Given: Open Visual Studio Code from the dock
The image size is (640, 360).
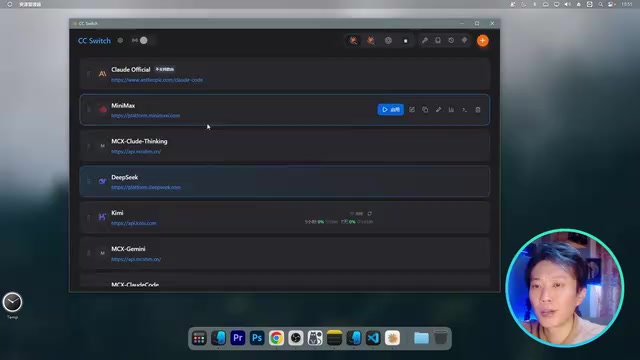Looking at the screenshot, I should 373,338.
